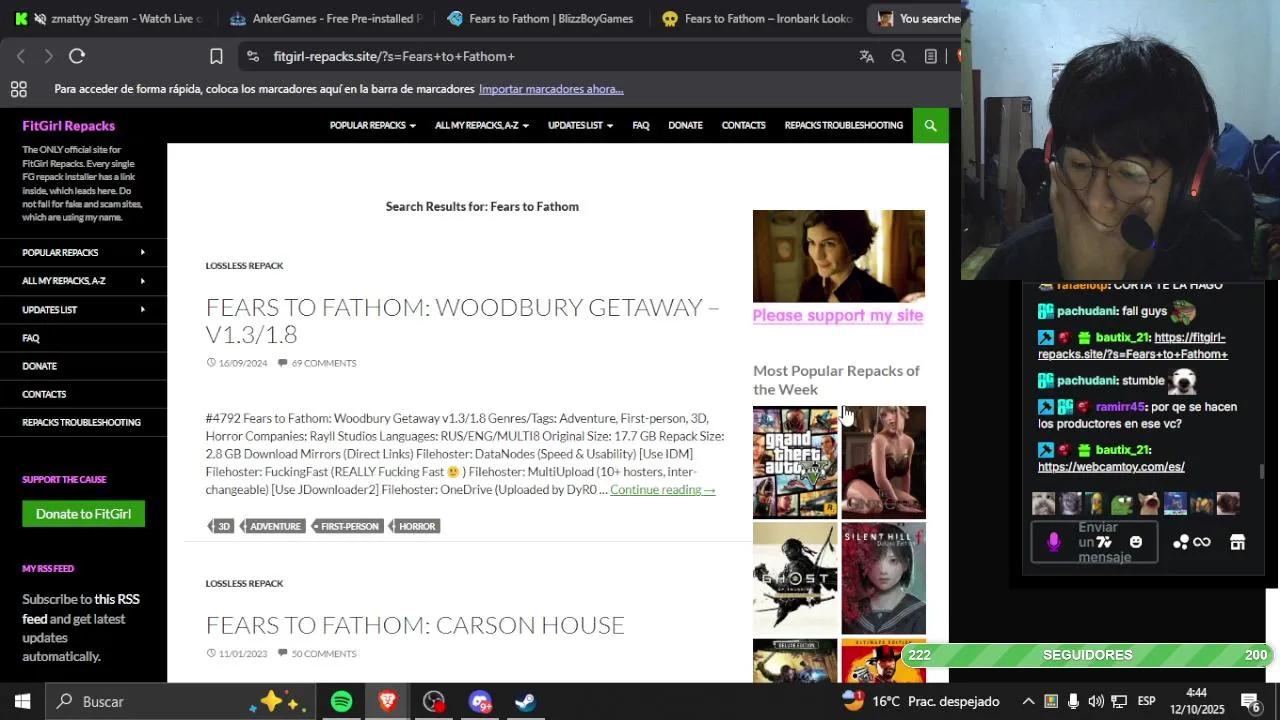Expand sidebar Updates List submenu arrow
The width and height of the screenshot is (1280, 720).
tap(143, 310)
